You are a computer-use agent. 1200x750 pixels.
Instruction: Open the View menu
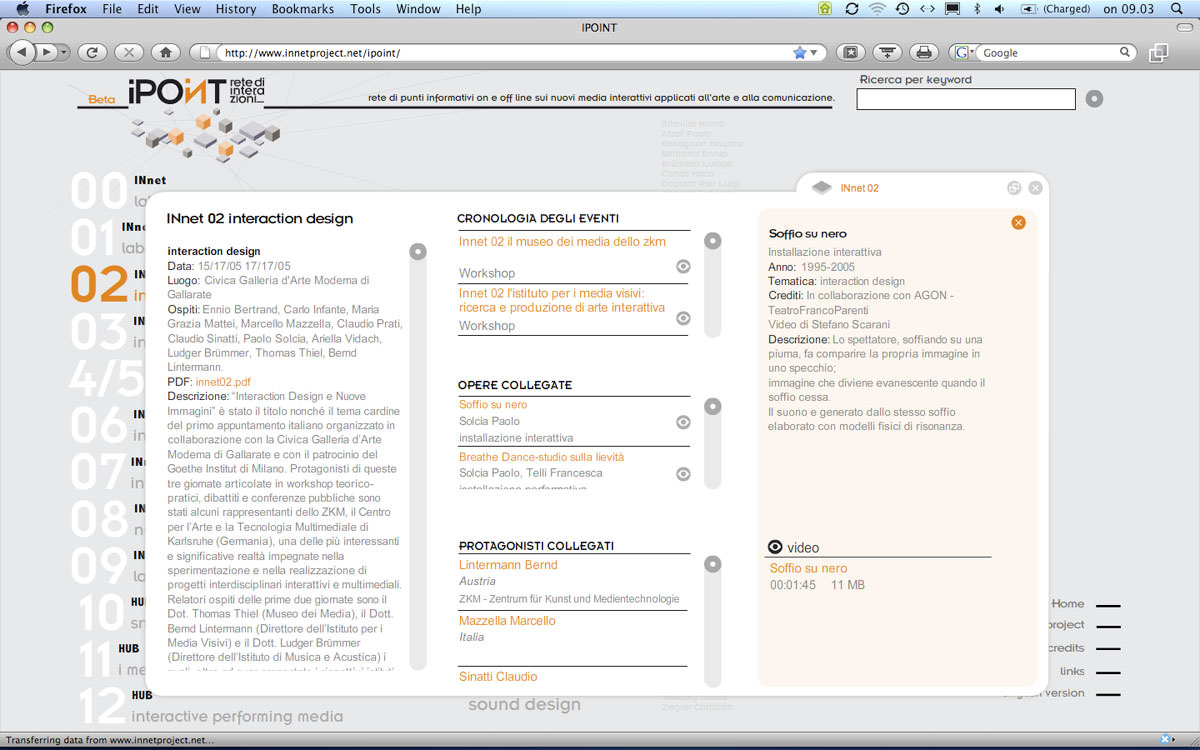point(187,9)
